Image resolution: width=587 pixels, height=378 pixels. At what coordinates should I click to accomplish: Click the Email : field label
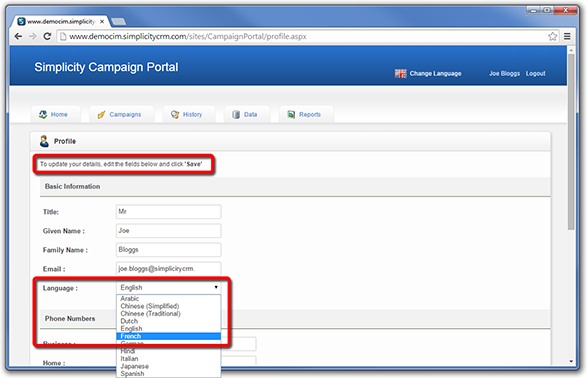point(54,269)
